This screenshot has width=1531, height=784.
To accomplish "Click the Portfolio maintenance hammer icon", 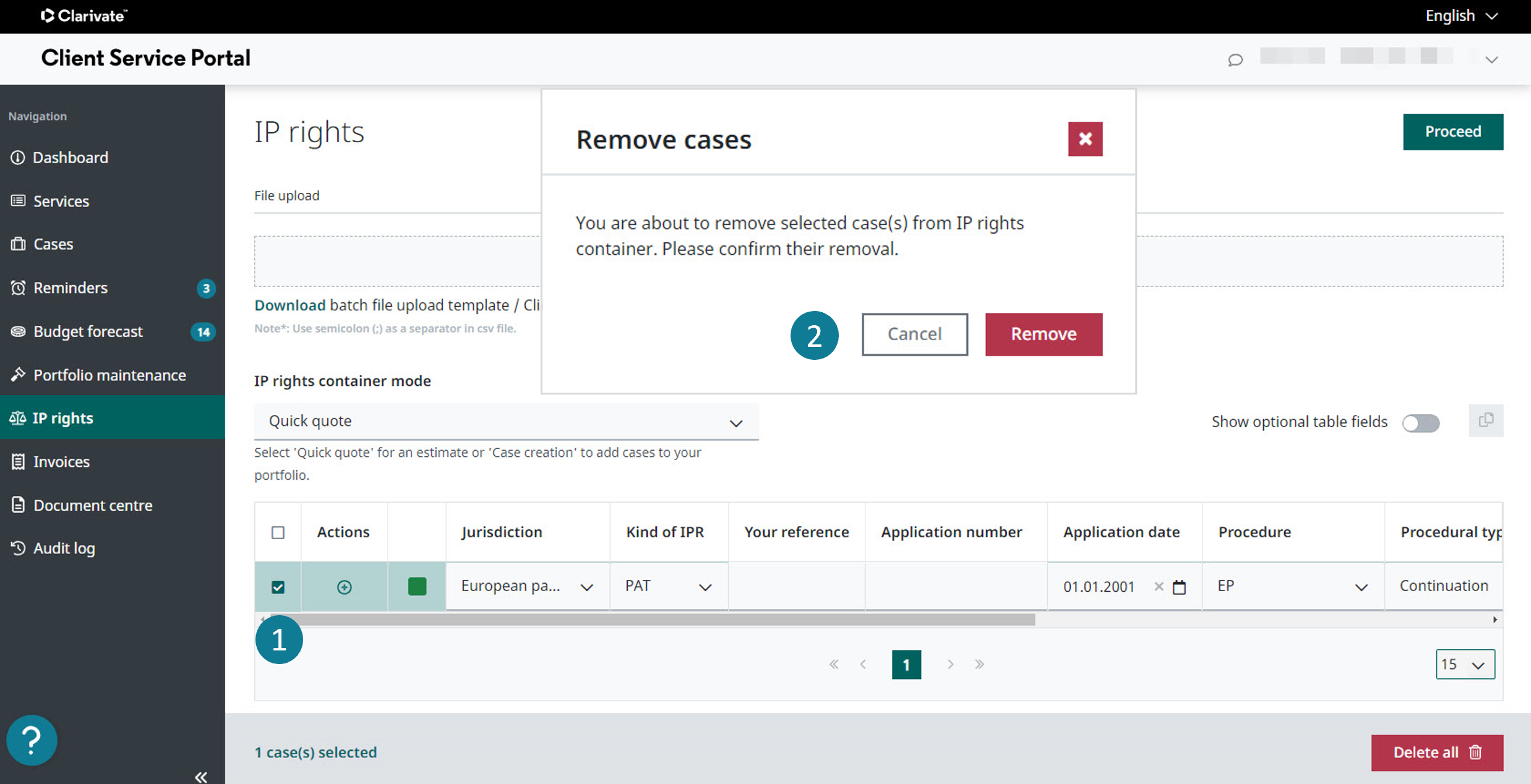I will click(x=18, y=375).
